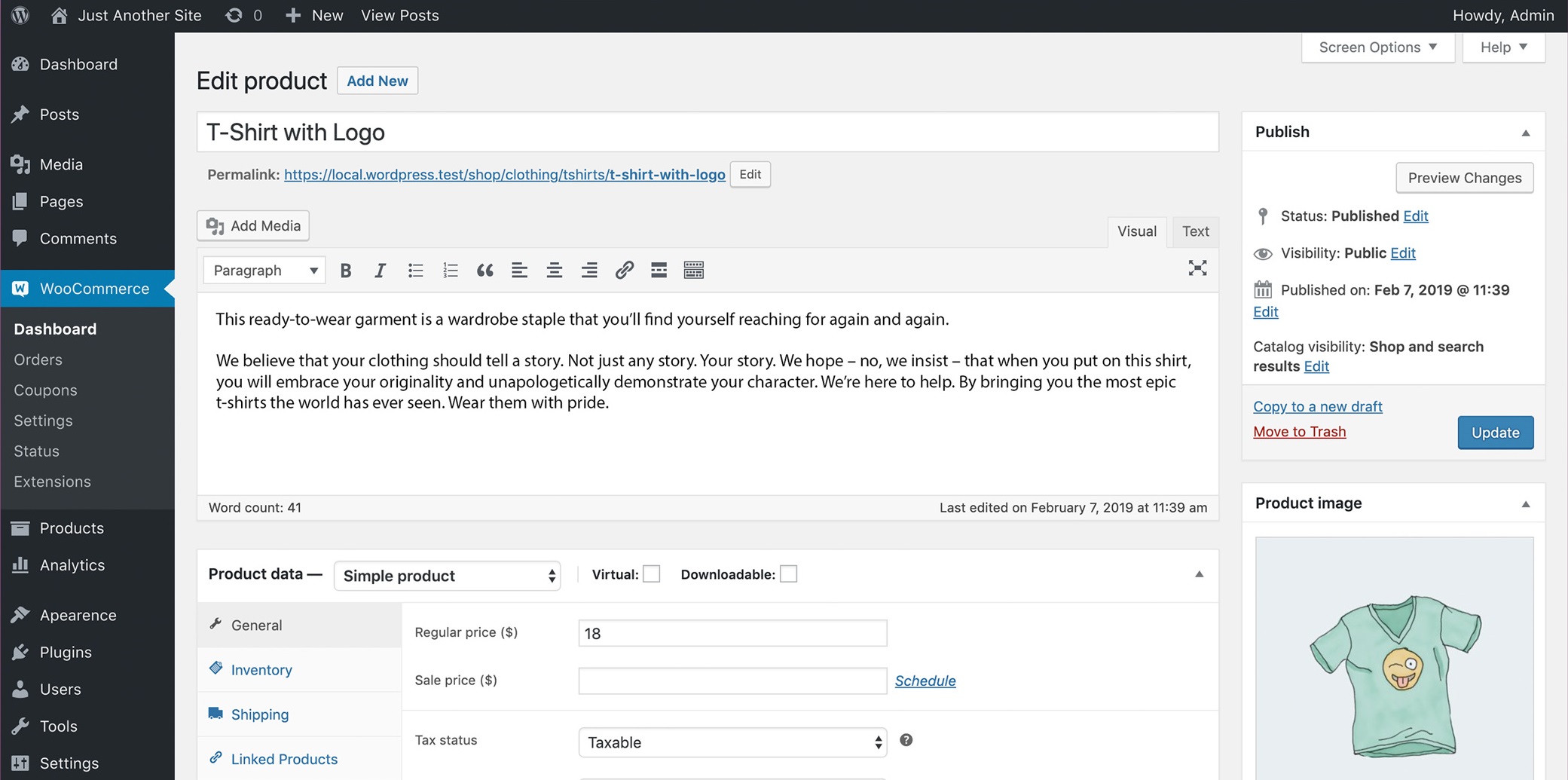Toggle bold formatting in editor toolbar

(346, 271)
